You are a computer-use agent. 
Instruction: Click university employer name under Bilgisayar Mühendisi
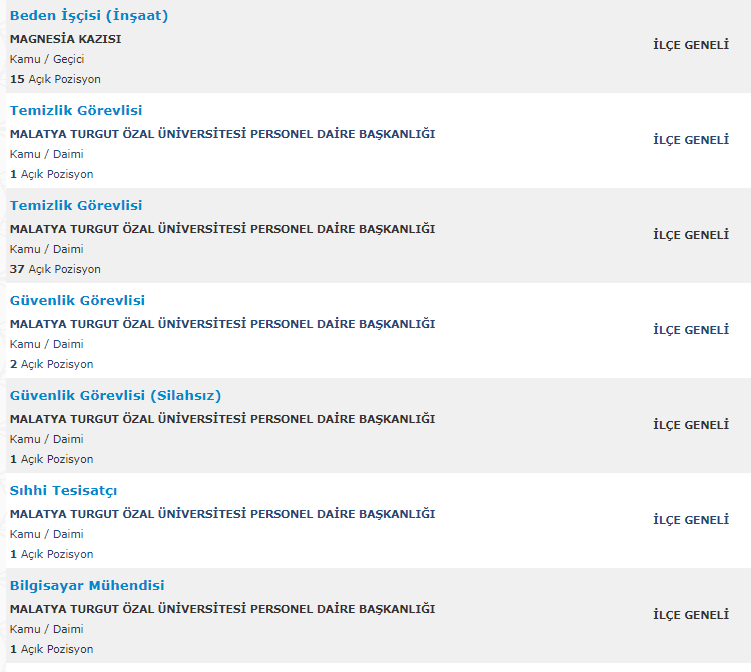click(222, 609)
